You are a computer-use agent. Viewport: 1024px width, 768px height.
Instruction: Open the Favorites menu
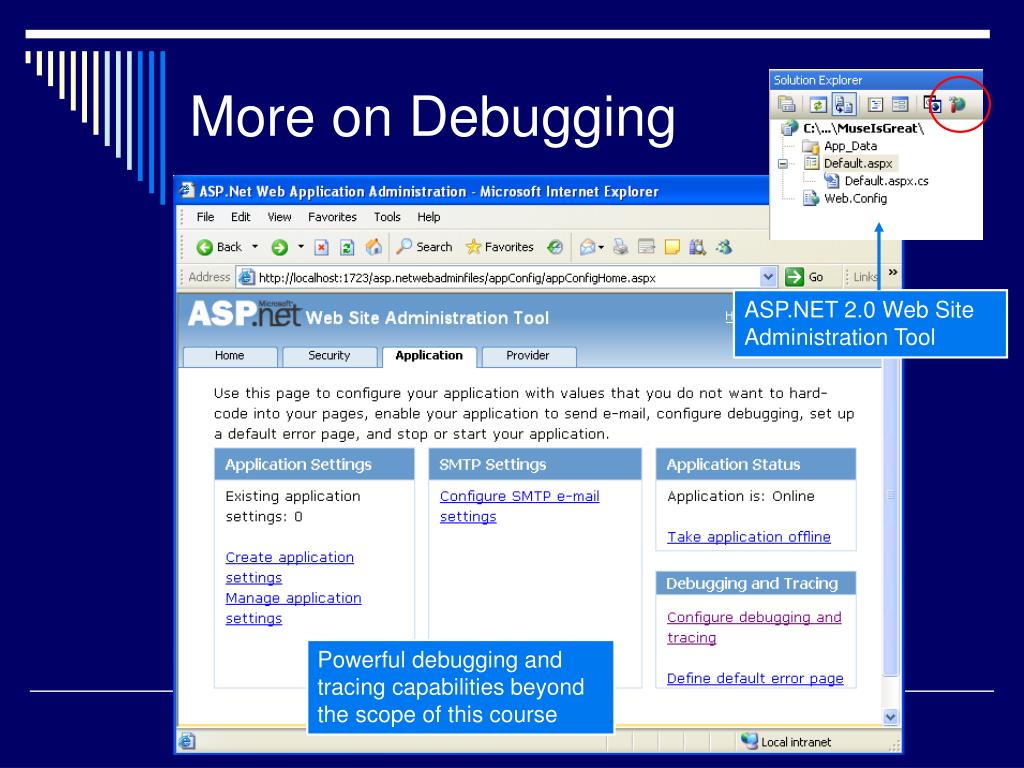(332, 217)
